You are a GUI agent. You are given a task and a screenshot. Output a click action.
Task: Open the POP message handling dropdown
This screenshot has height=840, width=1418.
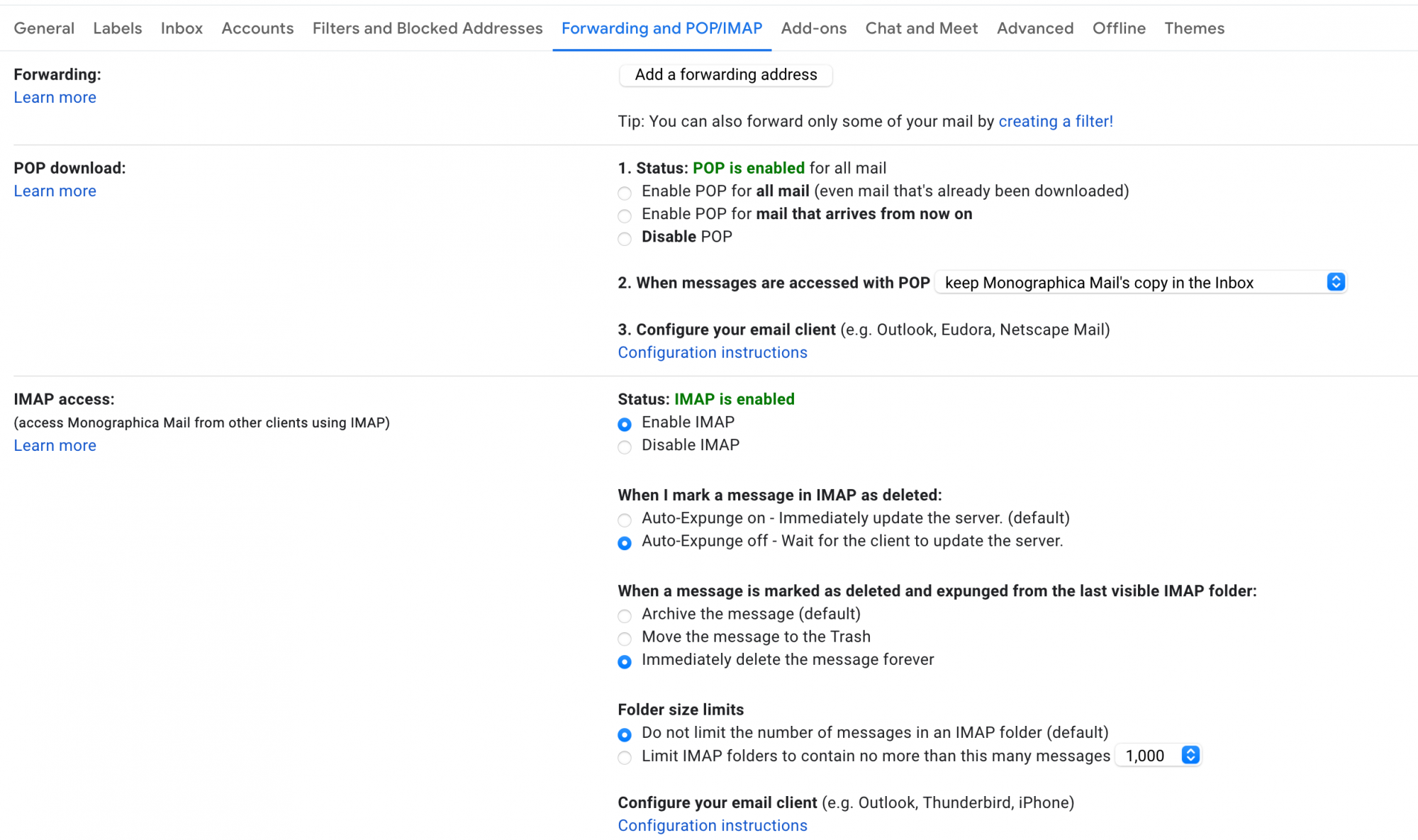(1141, 282)
